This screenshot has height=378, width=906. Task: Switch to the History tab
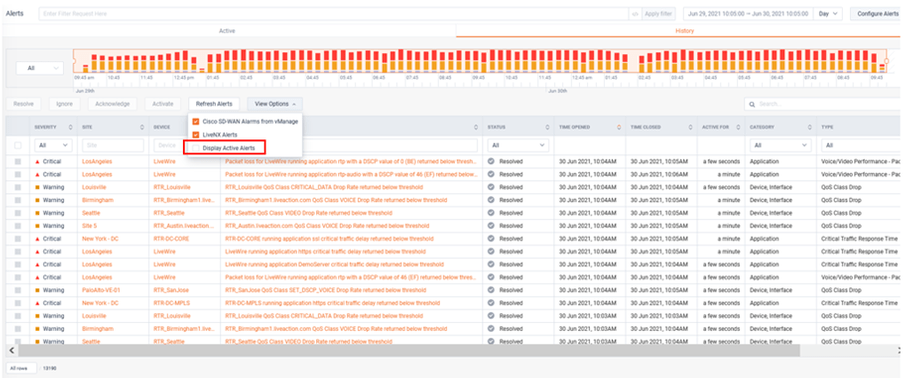685,31
